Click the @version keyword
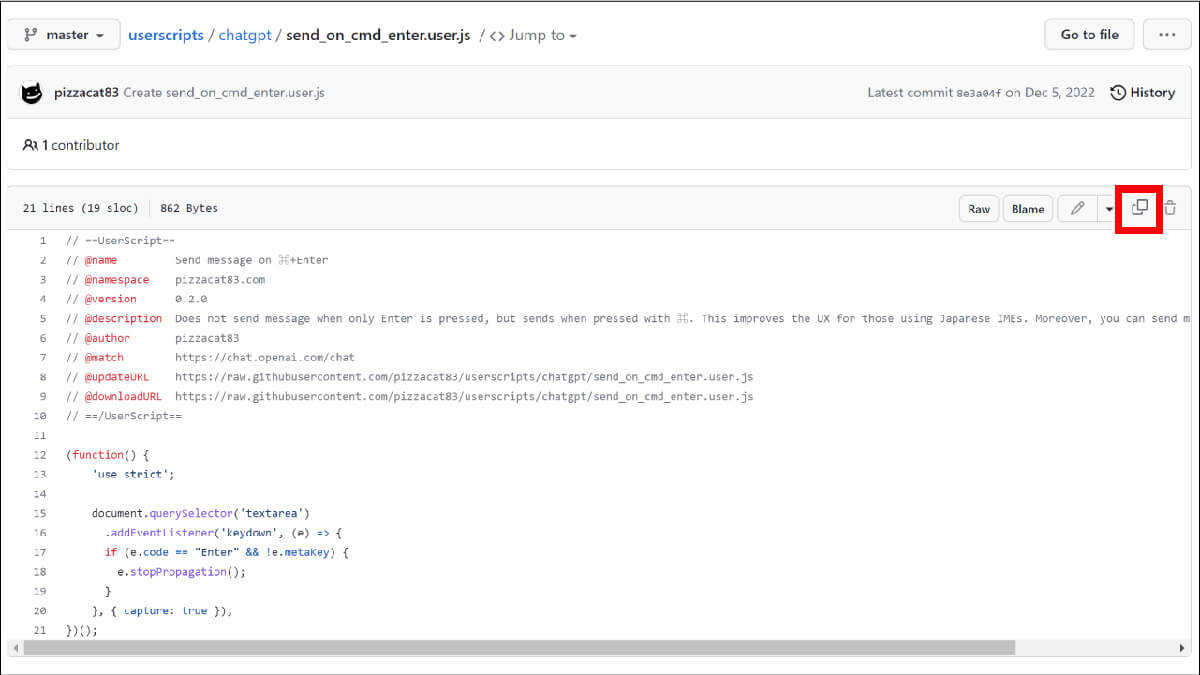1200x675 pixels. pyautogui.click(x=110, y=299)
